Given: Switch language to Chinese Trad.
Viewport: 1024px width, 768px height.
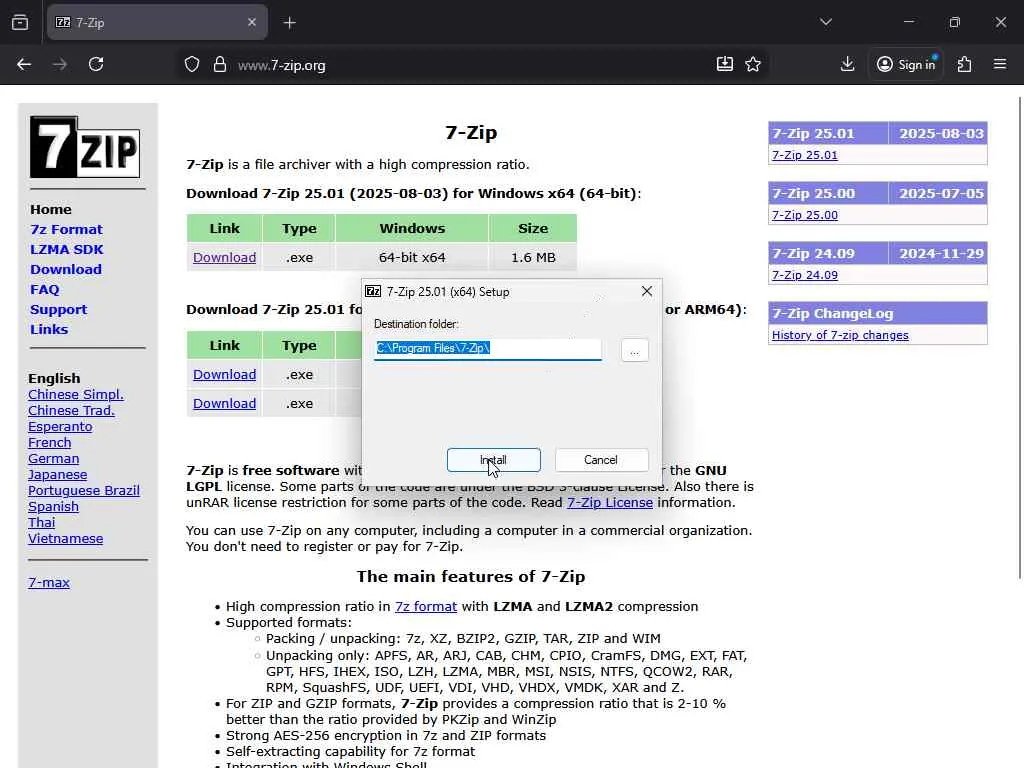Looking at the screenshot, I should 71,411.
